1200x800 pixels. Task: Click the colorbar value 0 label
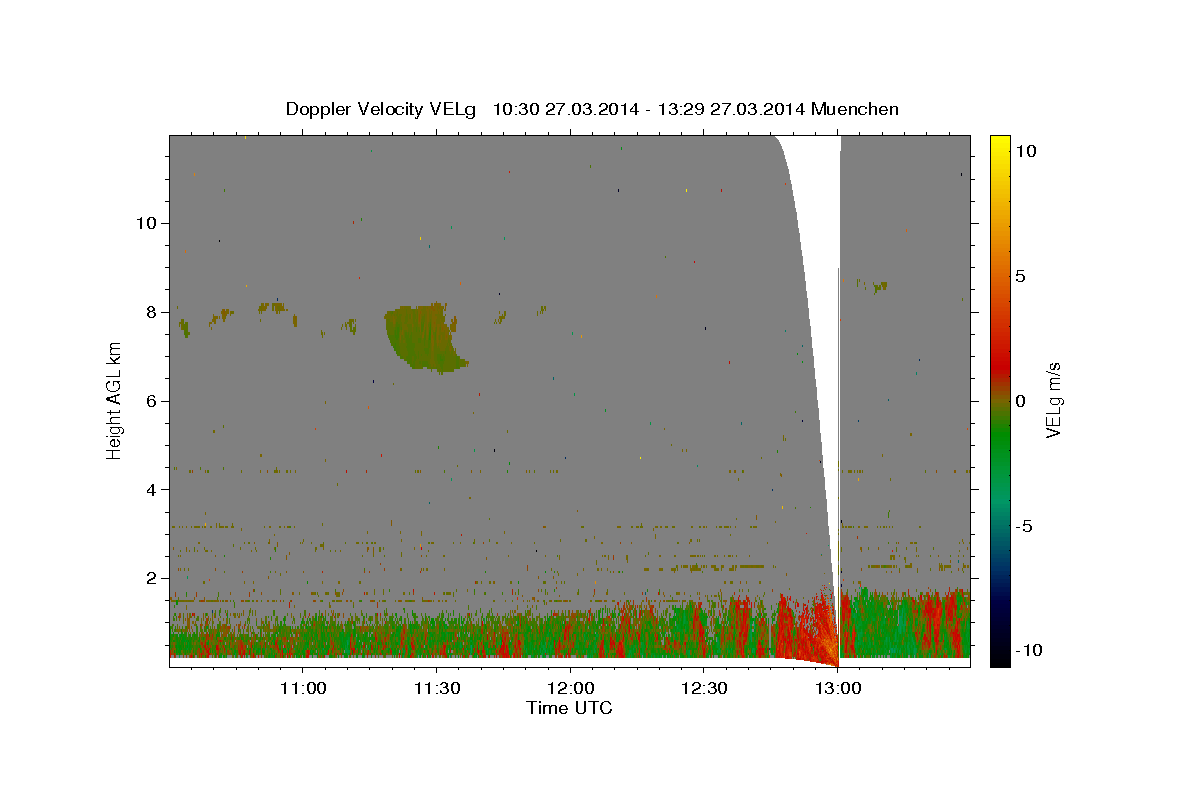point(1020,401)
